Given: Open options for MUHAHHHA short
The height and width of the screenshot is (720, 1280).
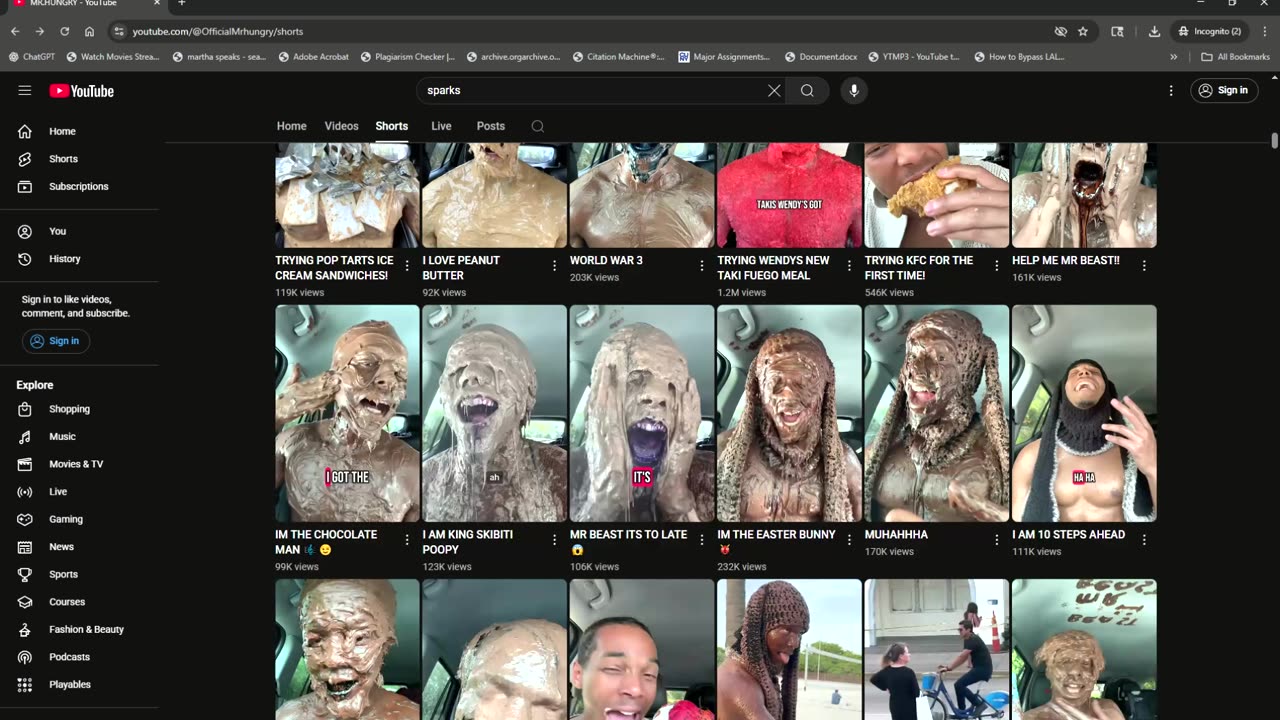Looking at the screenshot, I should pyautogui.click(x=996, y=540).
